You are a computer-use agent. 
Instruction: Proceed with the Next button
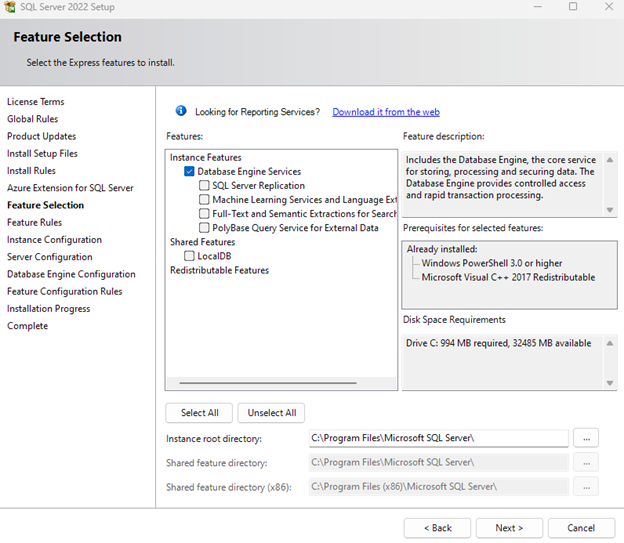click(509, 528)
